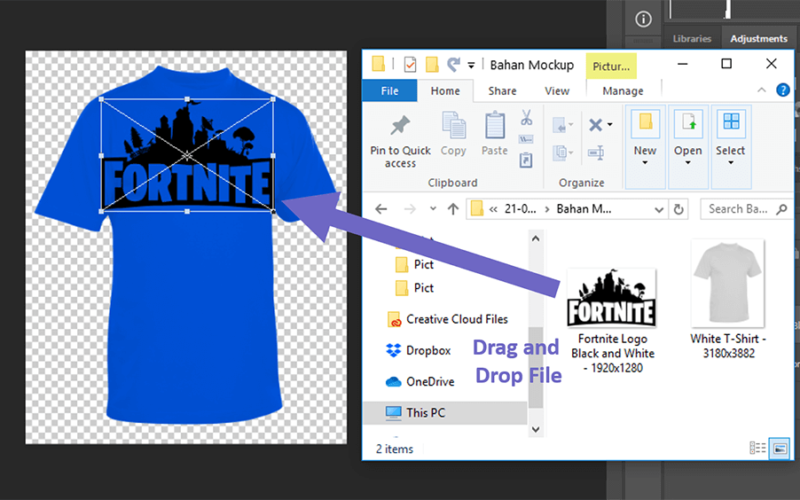
Task: Open recent locations dropdown chevron
Action: 433,209
